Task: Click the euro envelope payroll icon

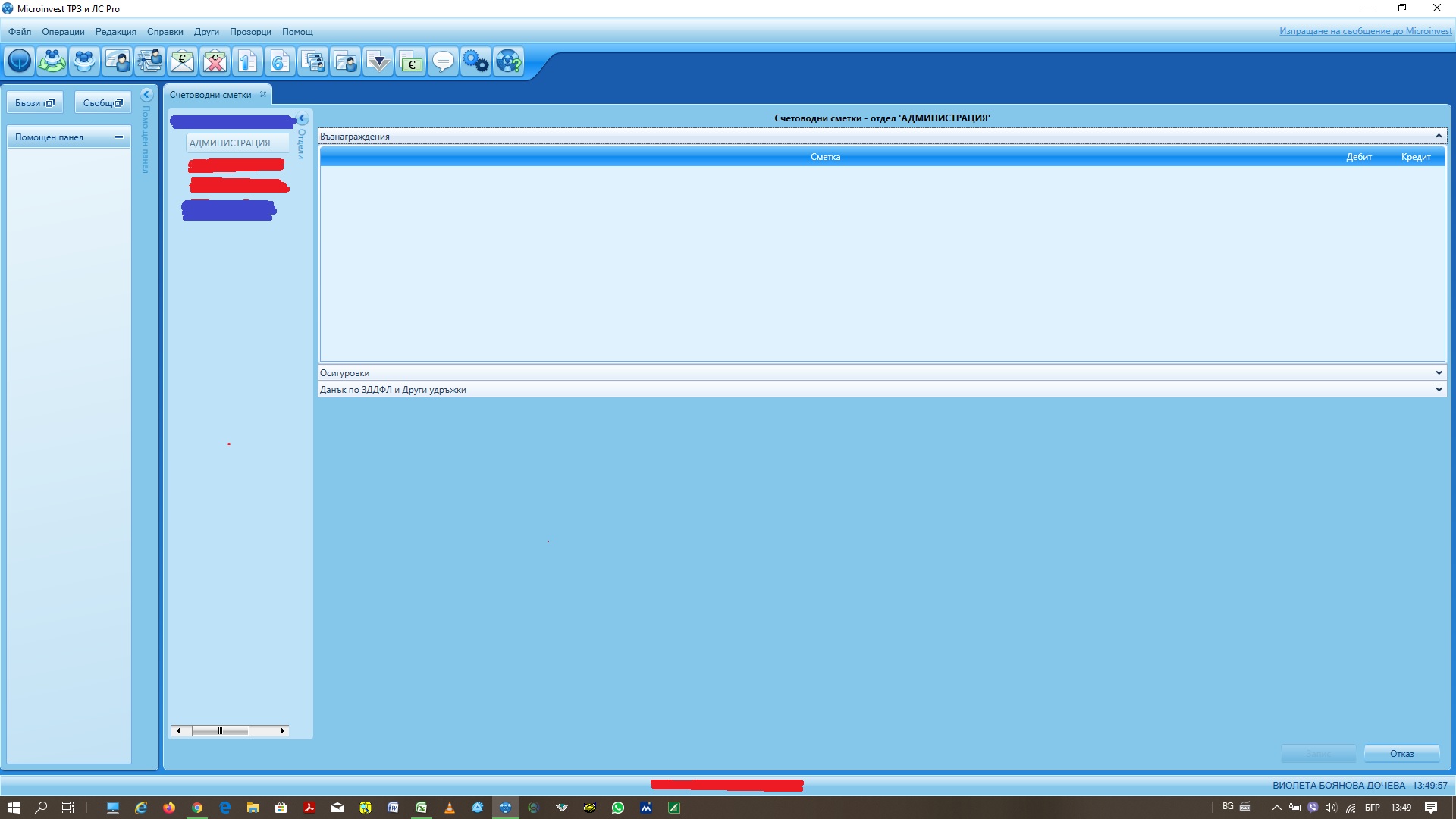Action: 182,61
